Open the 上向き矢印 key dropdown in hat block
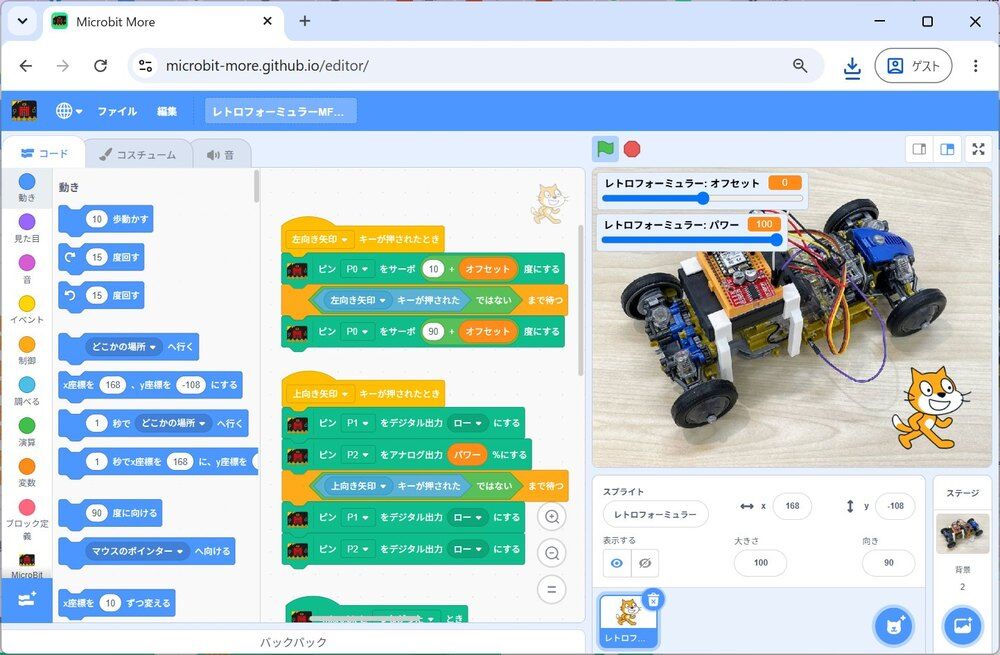This screenshot has height=655, width=1000. (x=320, y=394)
